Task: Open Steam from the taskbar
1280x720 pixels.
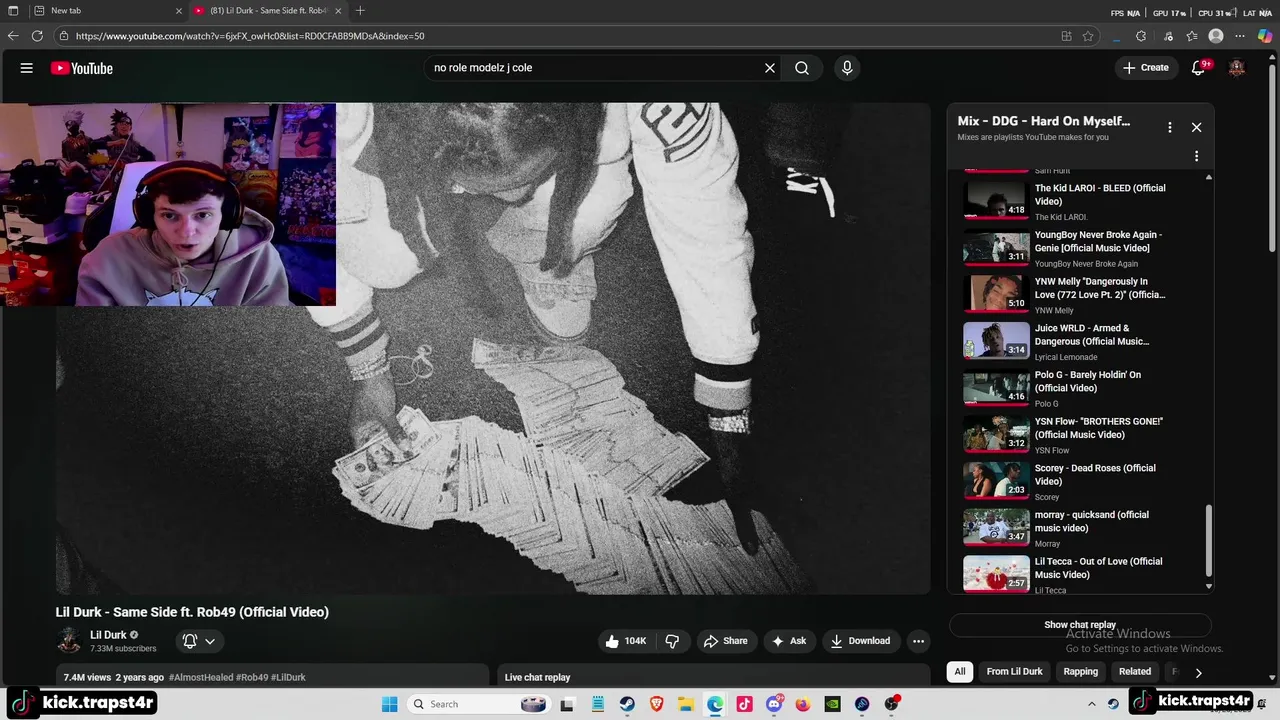Action: pos(627,704)
